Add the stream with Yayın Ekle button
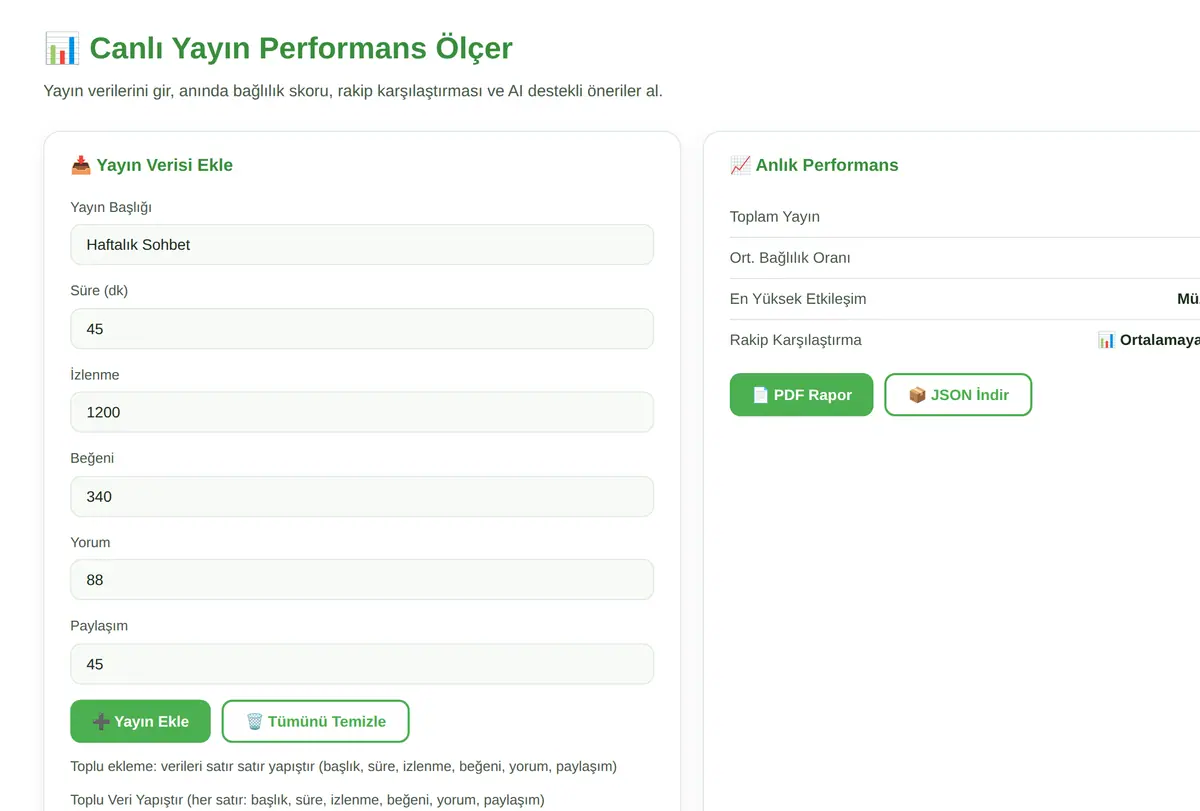 (x=140, y=721)
